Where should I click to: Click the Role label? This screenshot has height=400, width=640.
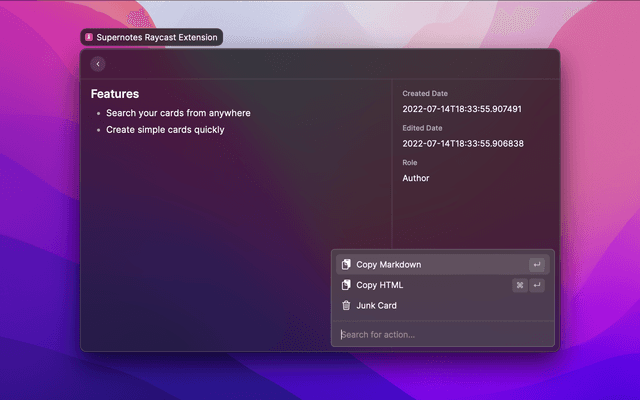click(x=410, y=162)
